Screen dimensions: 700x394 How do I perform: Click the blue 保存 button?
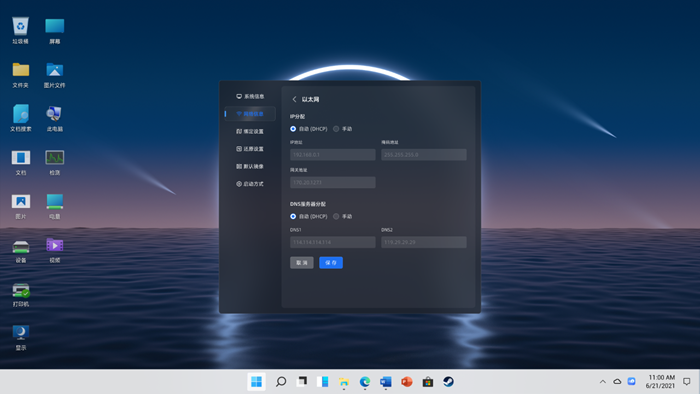tap(331, 263)
